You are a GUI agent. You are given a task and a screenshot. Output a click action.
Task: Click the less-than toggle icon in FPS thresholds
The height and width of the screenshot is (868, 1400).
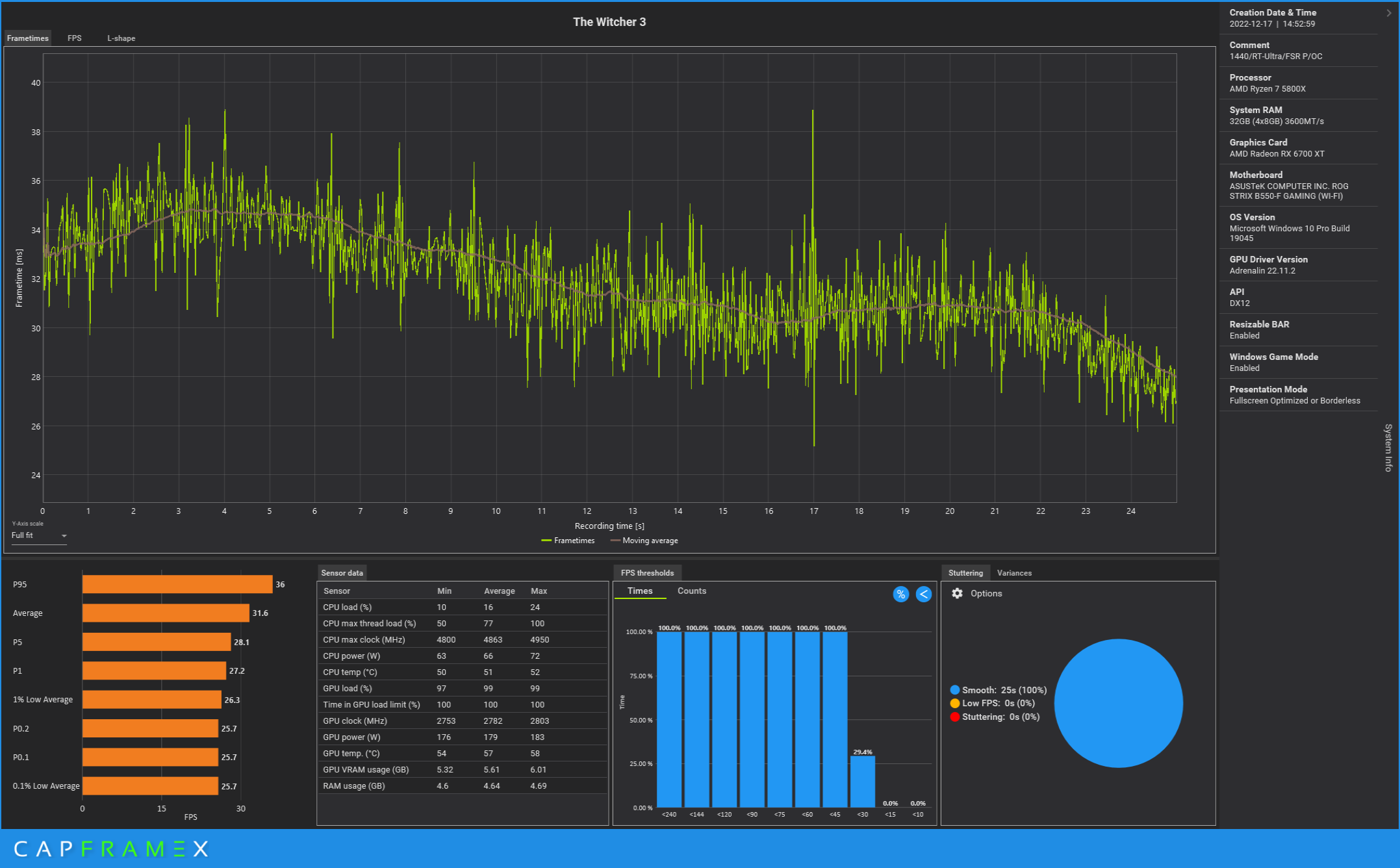923,594
